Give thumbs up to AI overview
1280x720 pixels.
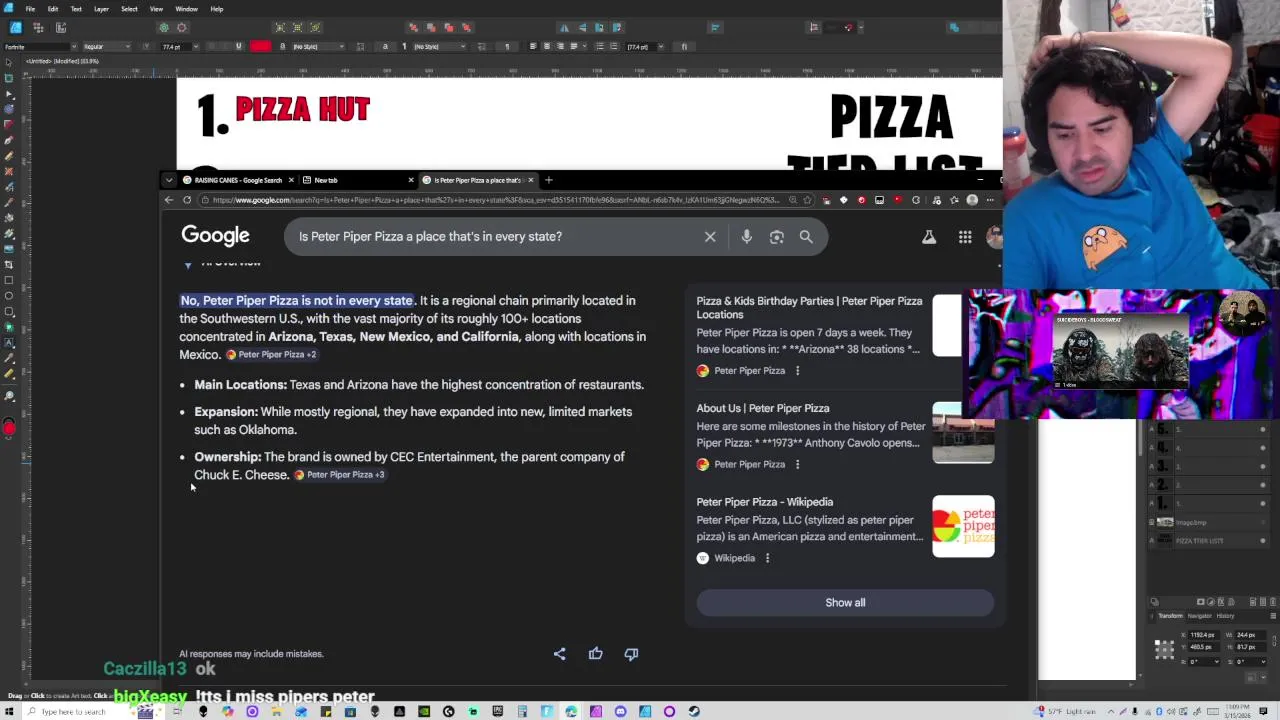coord(595,654)
